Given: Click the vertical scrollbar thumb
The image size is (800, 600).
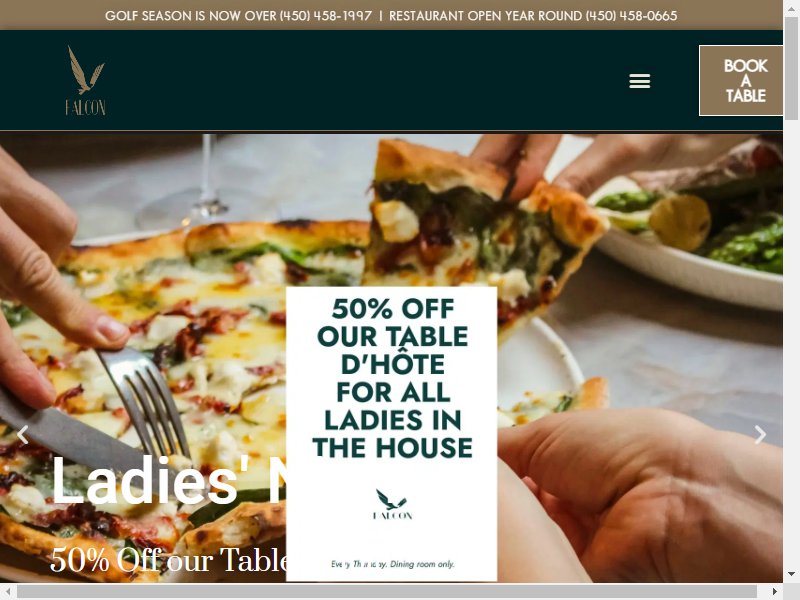Looking at the screenshot, I should [791, 67].
